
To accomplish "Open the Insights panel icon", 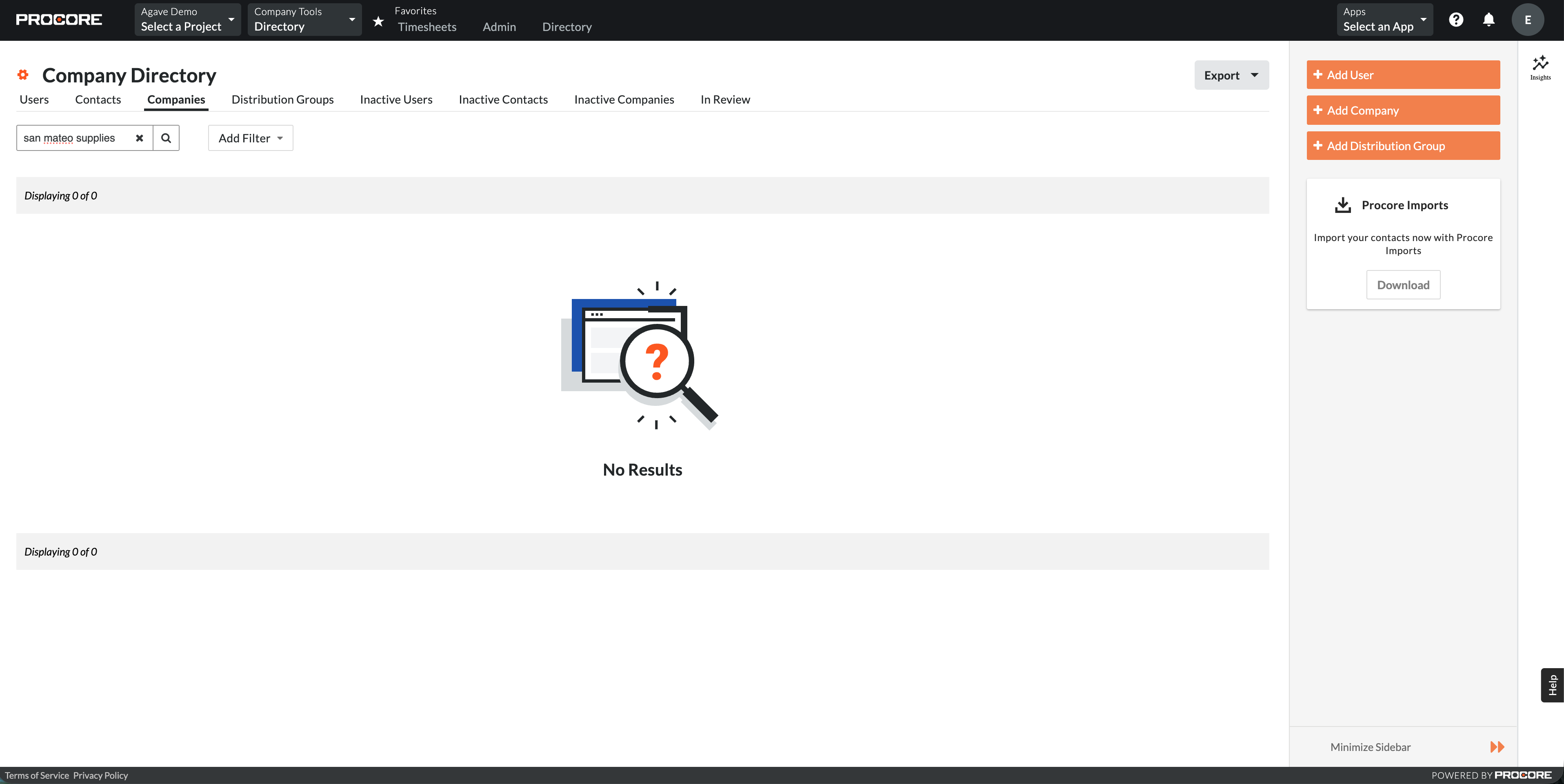I will tap(1540, 67).
